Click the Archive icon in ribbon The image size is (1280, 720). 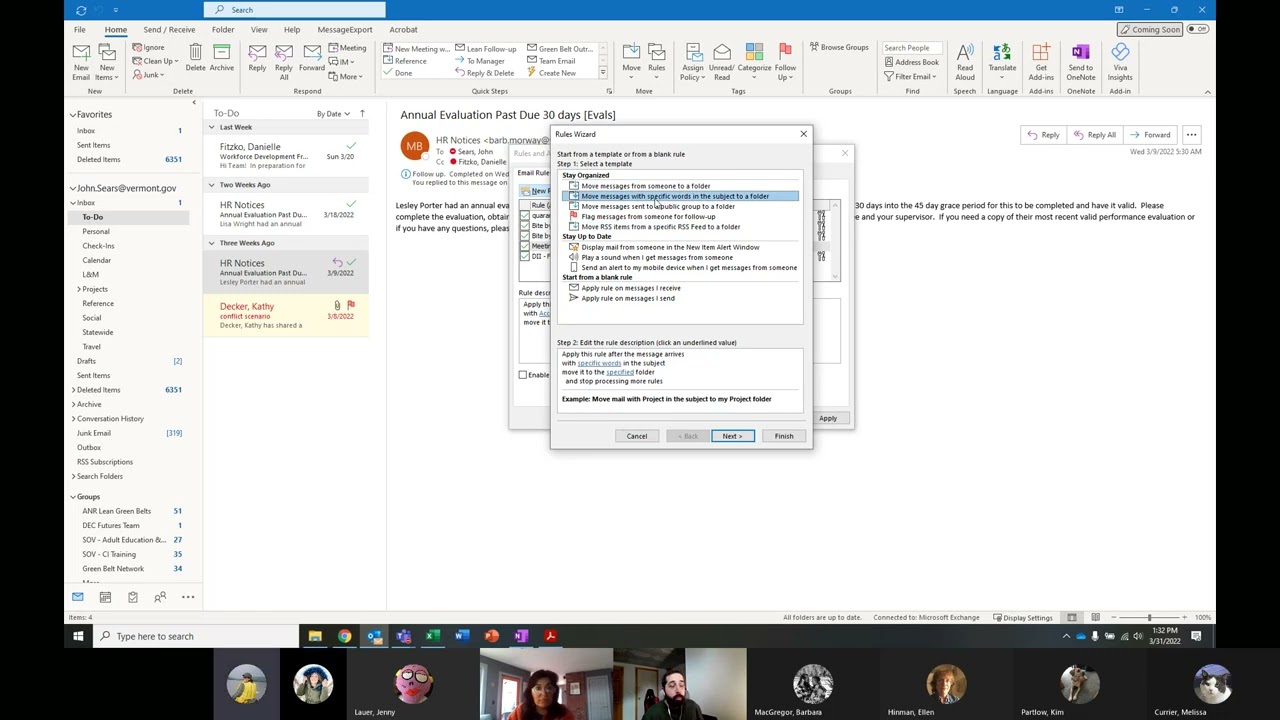tap(222, 58)
